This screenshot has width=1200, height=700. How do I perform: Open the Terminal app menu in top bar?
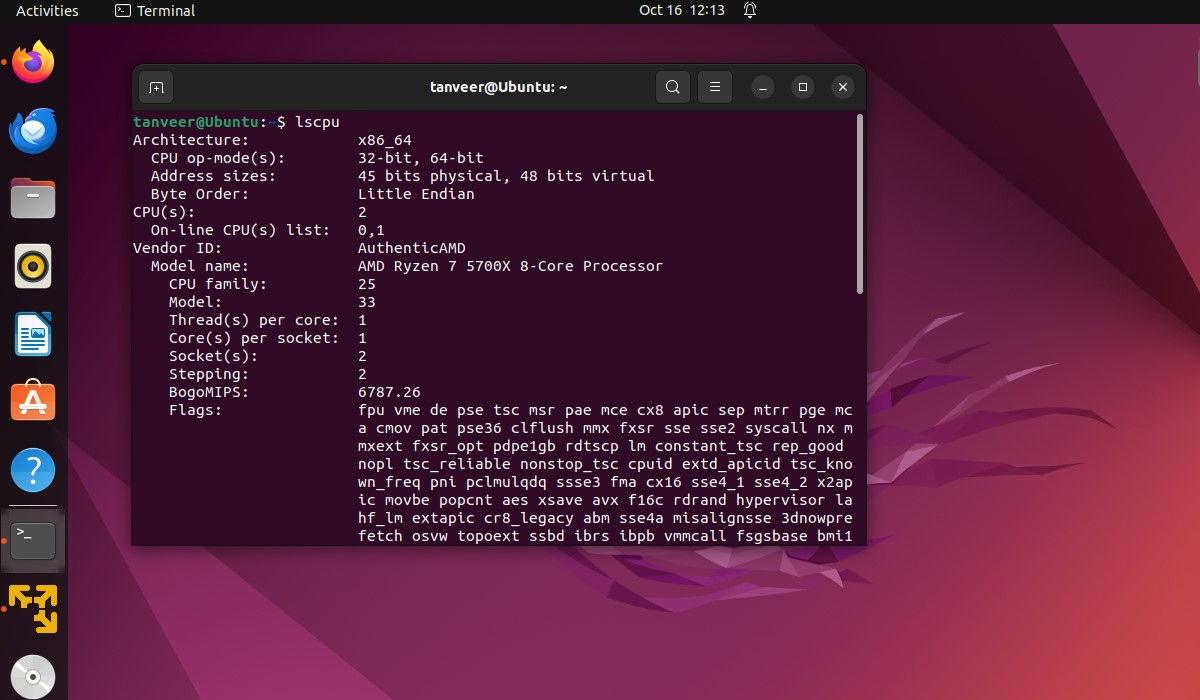point(155,11)
